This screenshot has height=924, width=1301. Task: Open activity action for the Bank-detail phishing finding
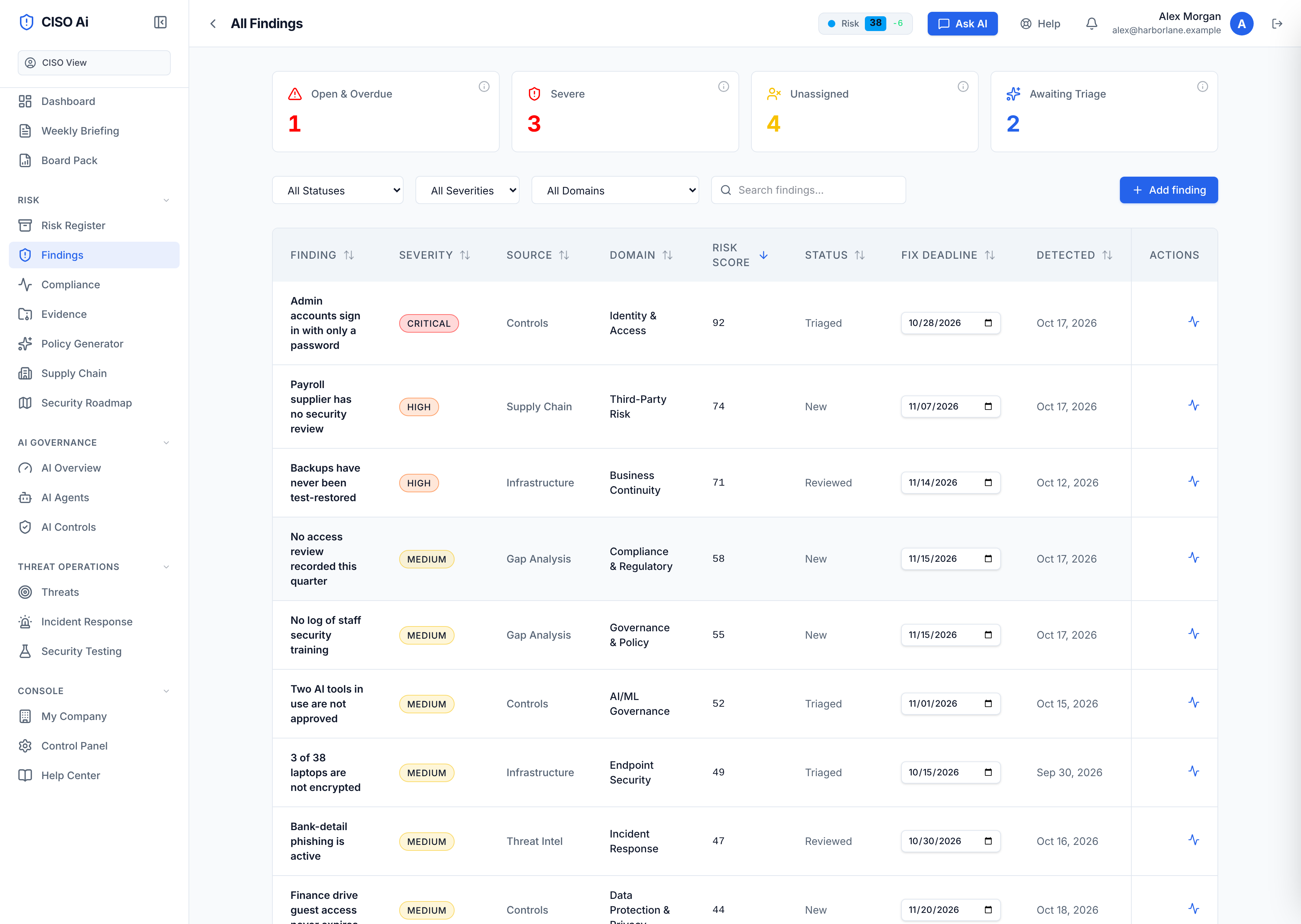coord(1193,840)
